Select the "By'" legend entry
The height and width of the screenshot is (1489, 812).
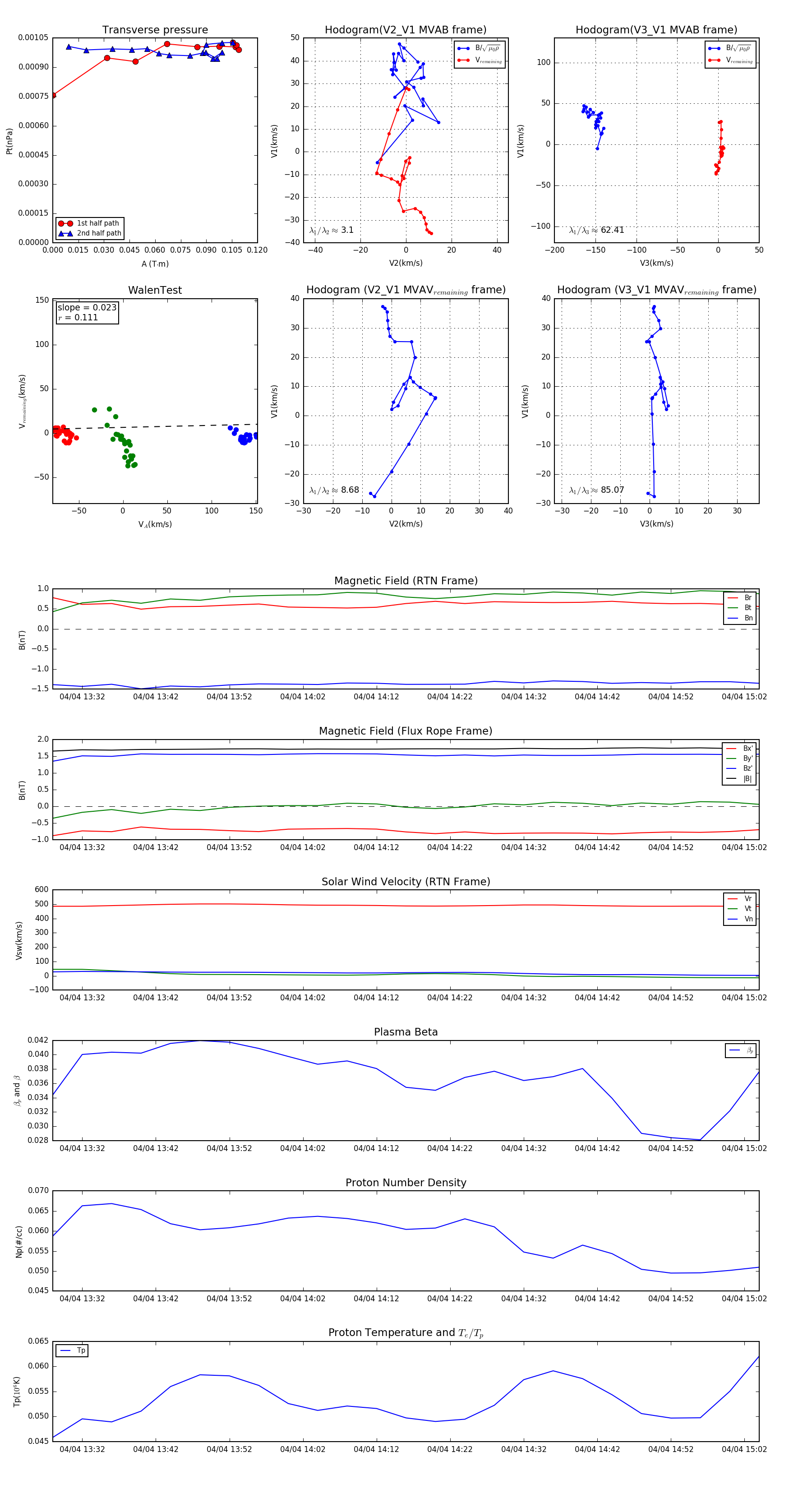pyautogui.click(x=739, y=758)
